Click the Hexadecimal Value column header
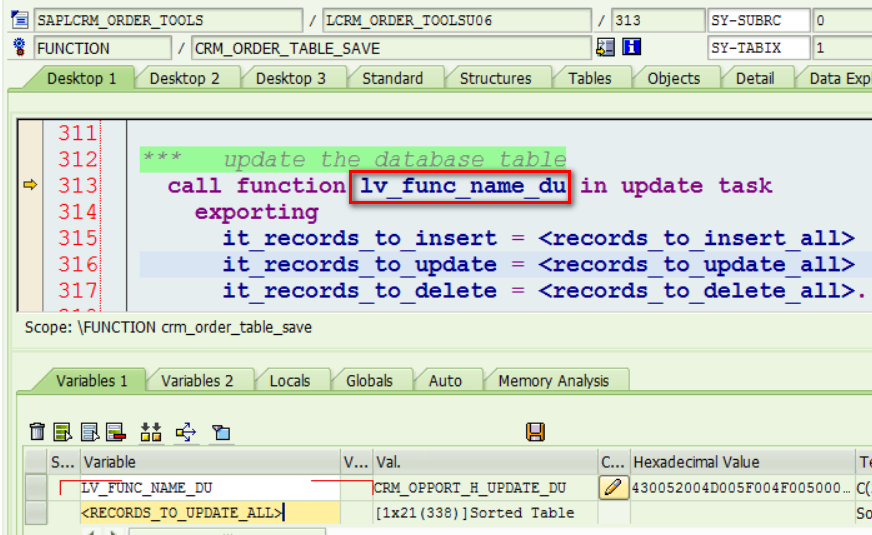Viewport: 872px width, 535px height. click(743, 462)
